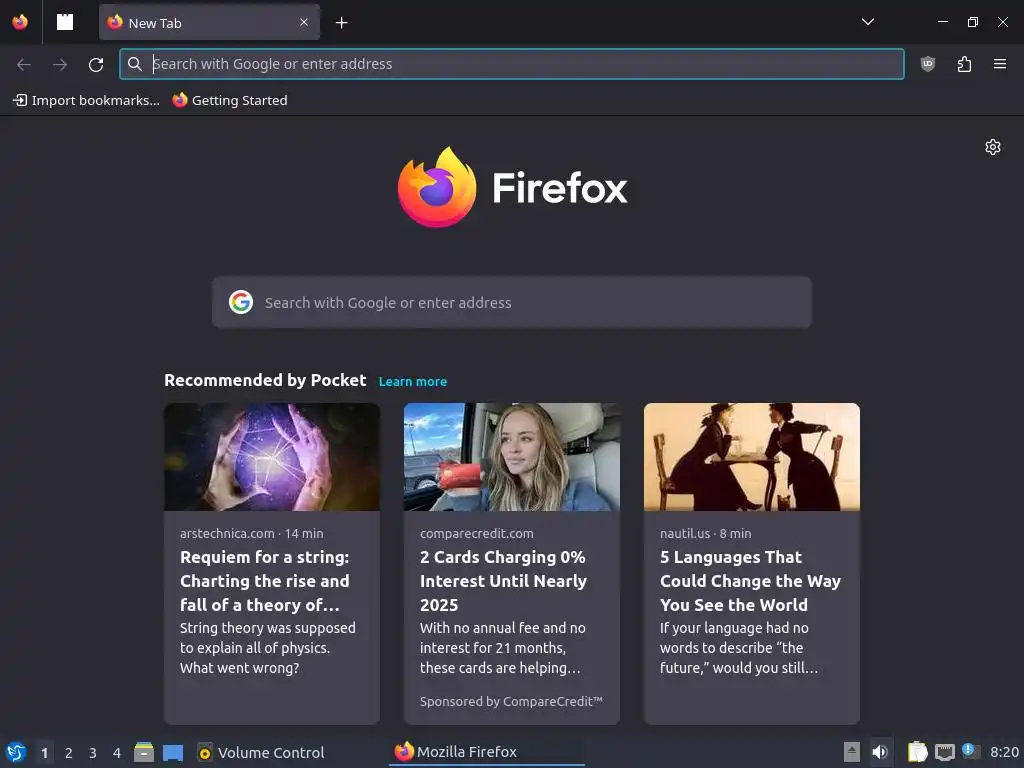Open Pocket Learn more link

coord(413,381)
